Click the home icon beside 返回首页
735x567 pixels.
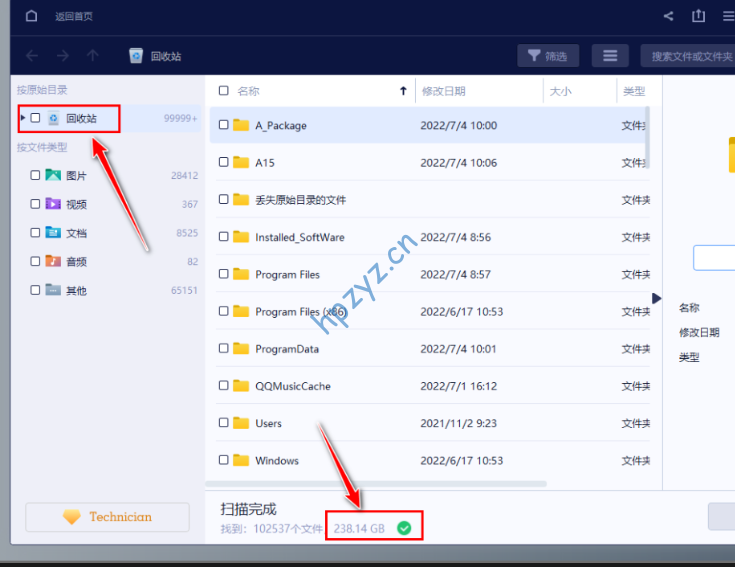click(x=32, y=16)
